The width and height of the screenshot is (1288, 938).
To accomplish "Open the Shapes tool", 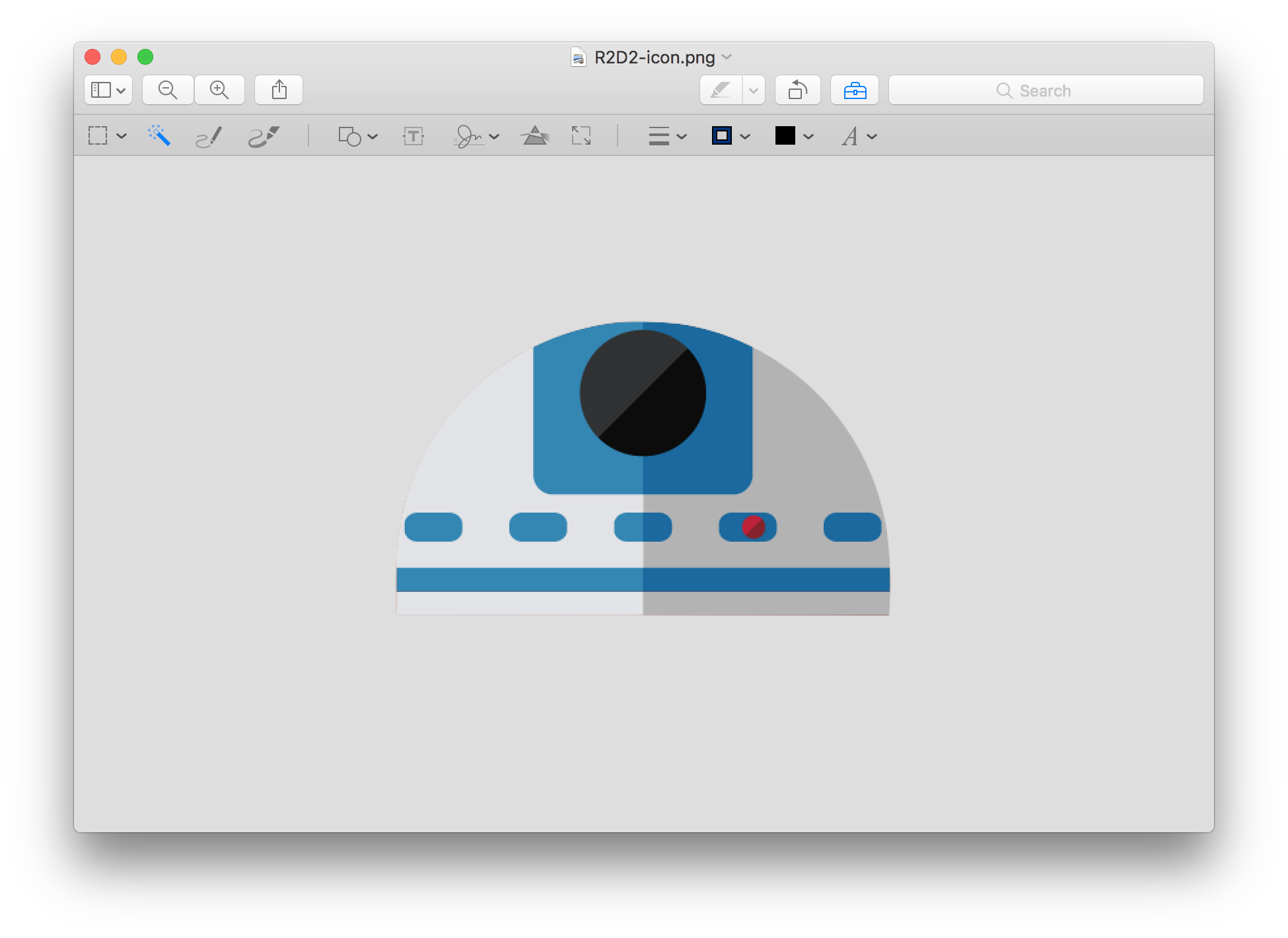I will pyautogui.click(x=349, y=136).
